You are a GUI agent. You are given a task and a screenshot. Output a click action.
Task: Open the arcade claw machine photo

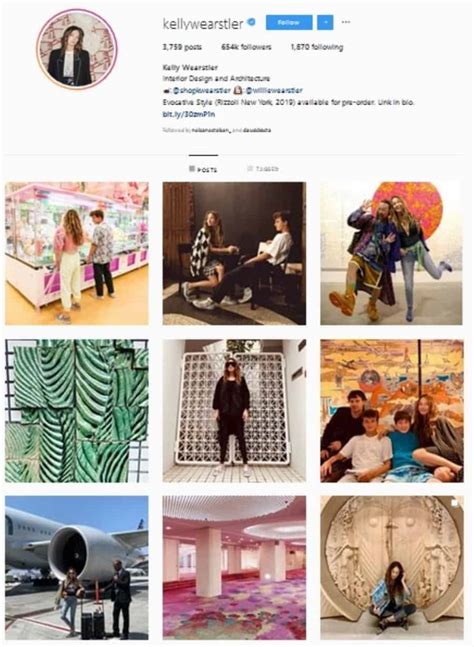point(77,253)
